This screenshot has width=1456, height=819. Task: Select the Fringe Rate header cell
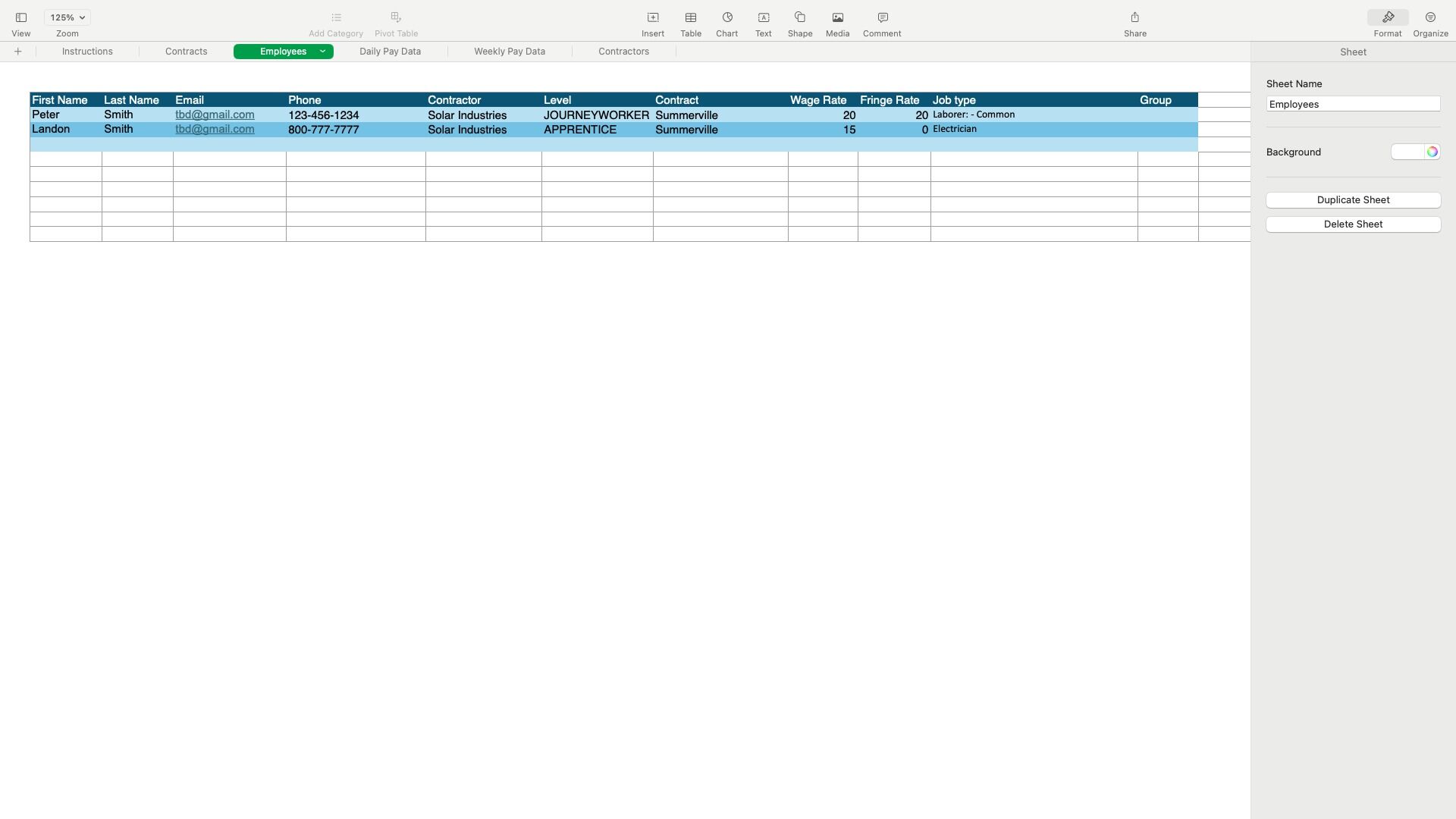tap(894, 100)
